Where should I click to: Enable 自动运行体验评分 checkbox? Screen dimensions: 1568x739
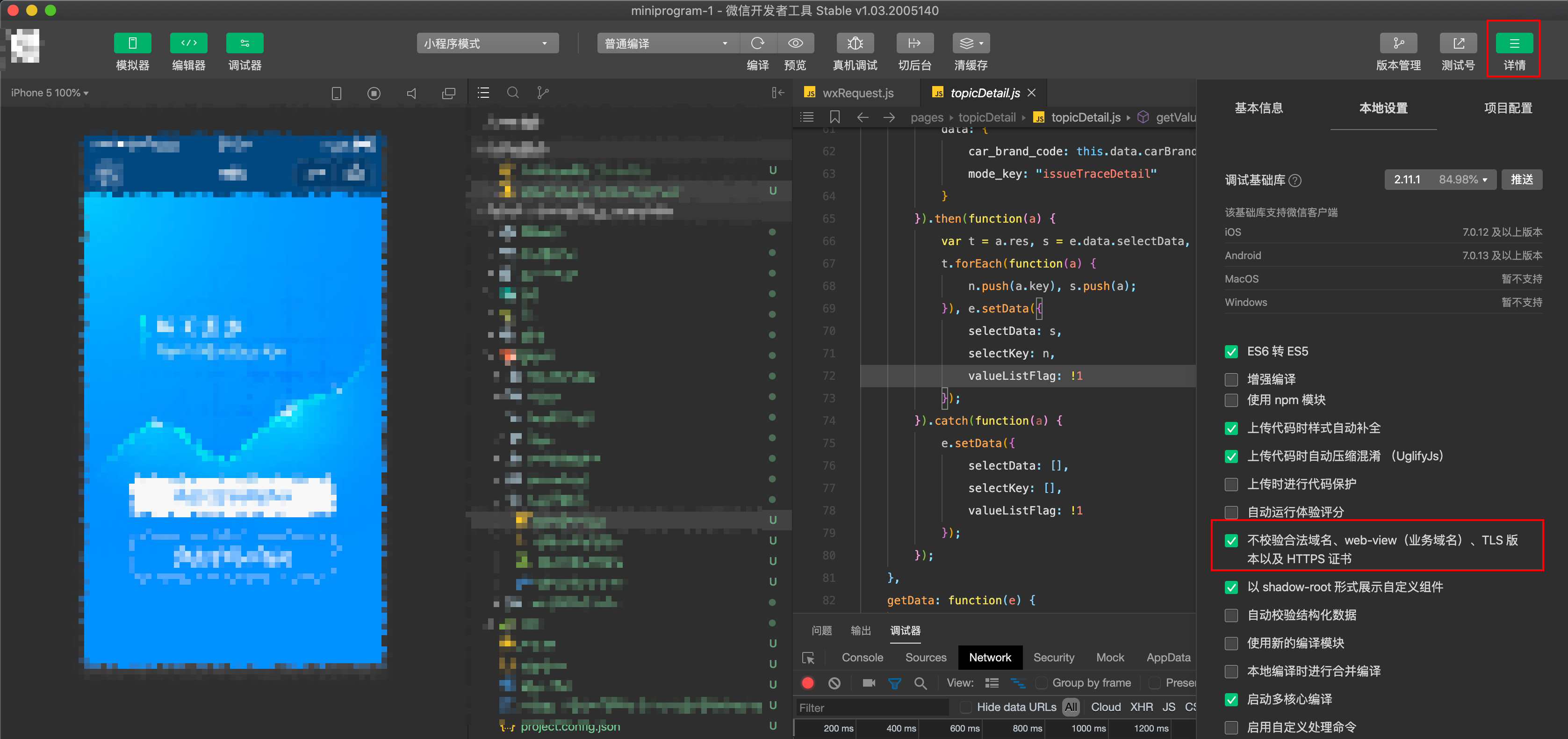coord(1231,513)
